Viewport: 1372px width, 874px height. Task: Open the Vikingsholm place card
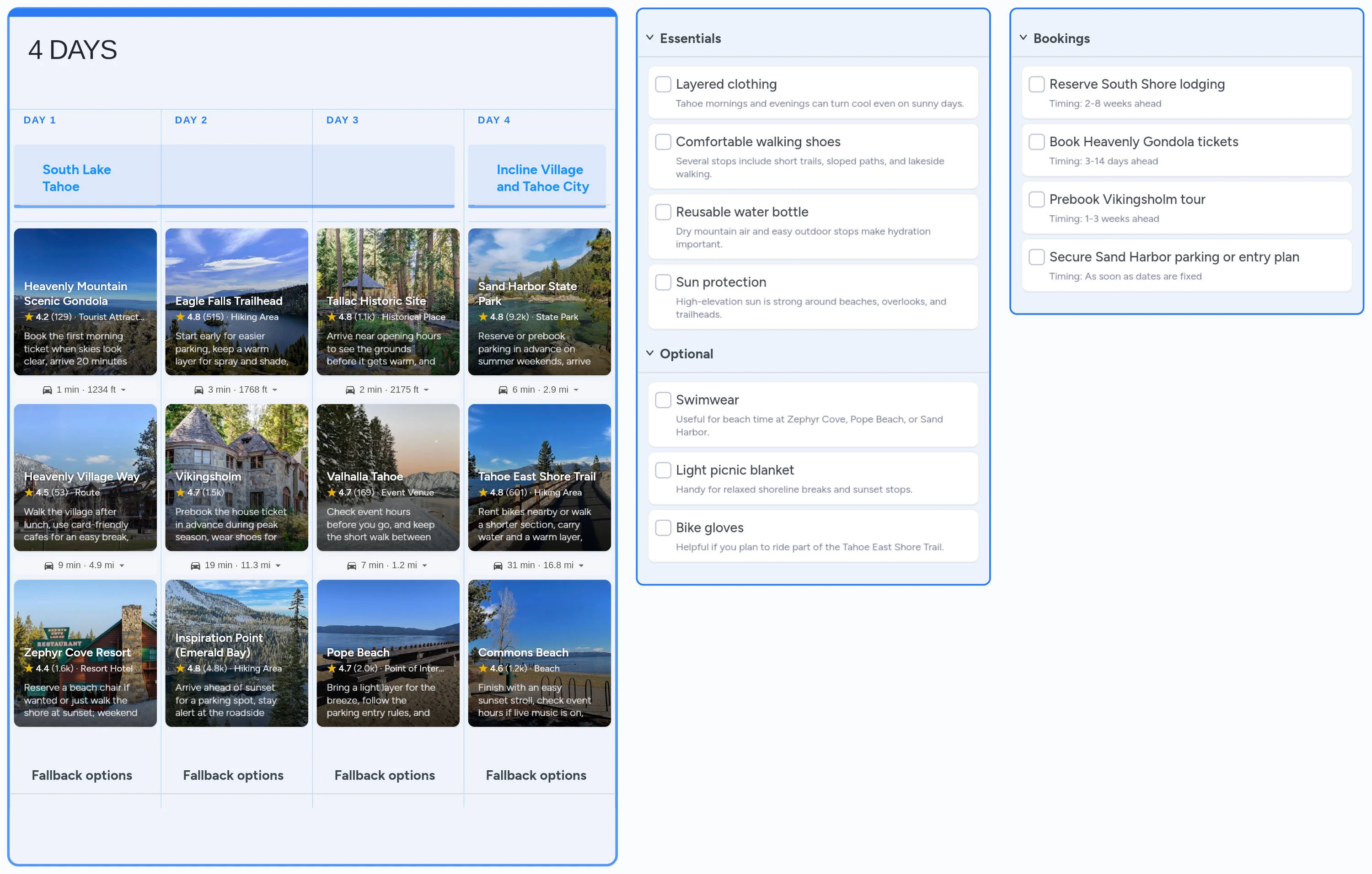[236, 477]
